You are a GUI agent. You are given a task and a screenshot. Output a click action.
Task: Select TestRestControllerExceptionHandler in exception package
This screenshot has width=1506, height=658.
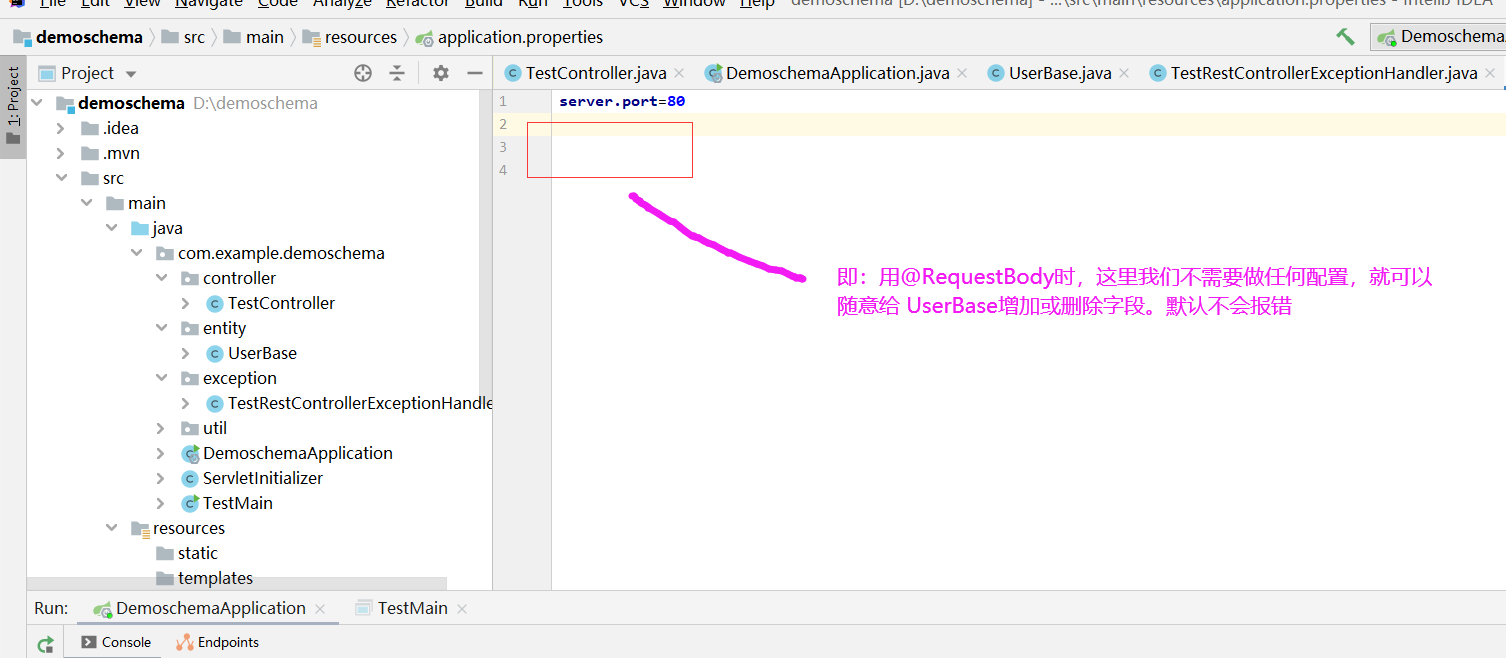tap(355, 403)
